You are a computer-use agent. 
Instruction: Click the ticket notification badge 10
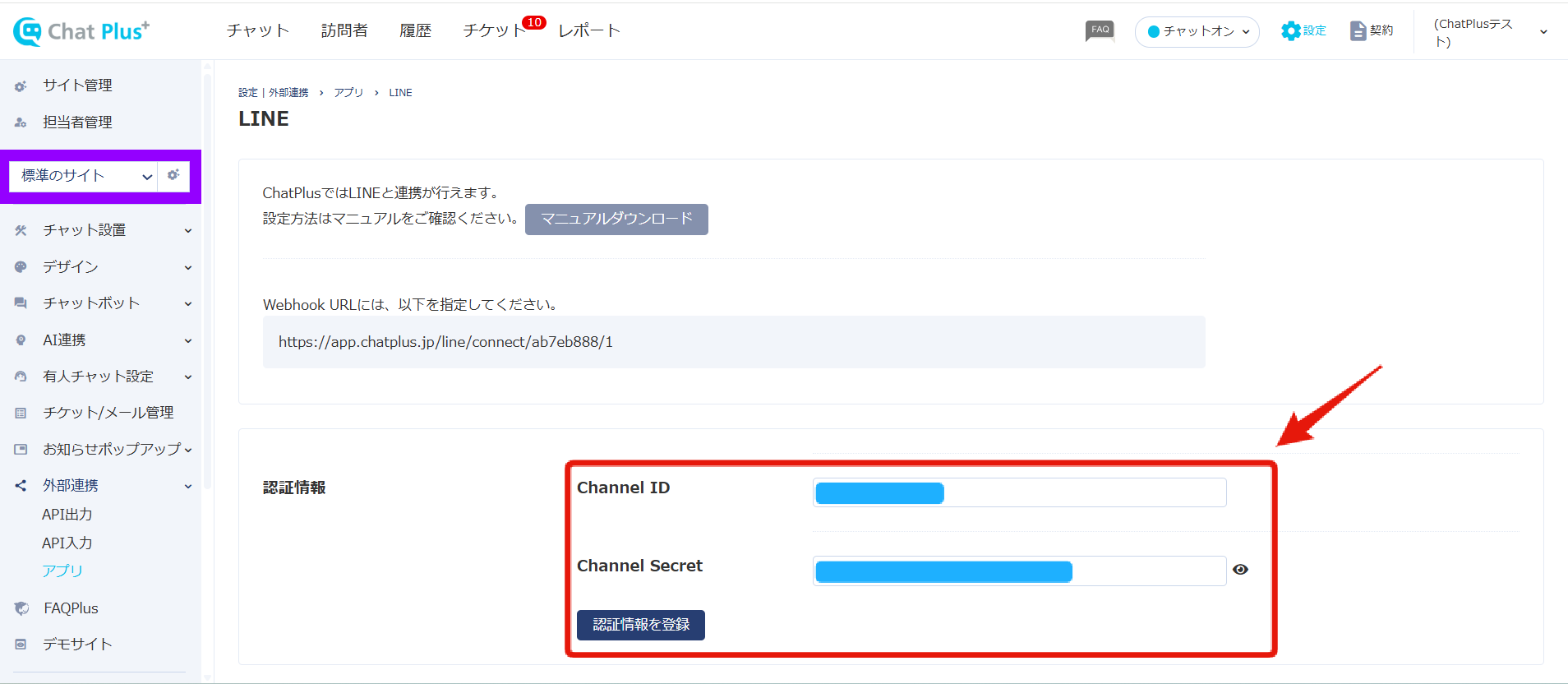(534, 22)
